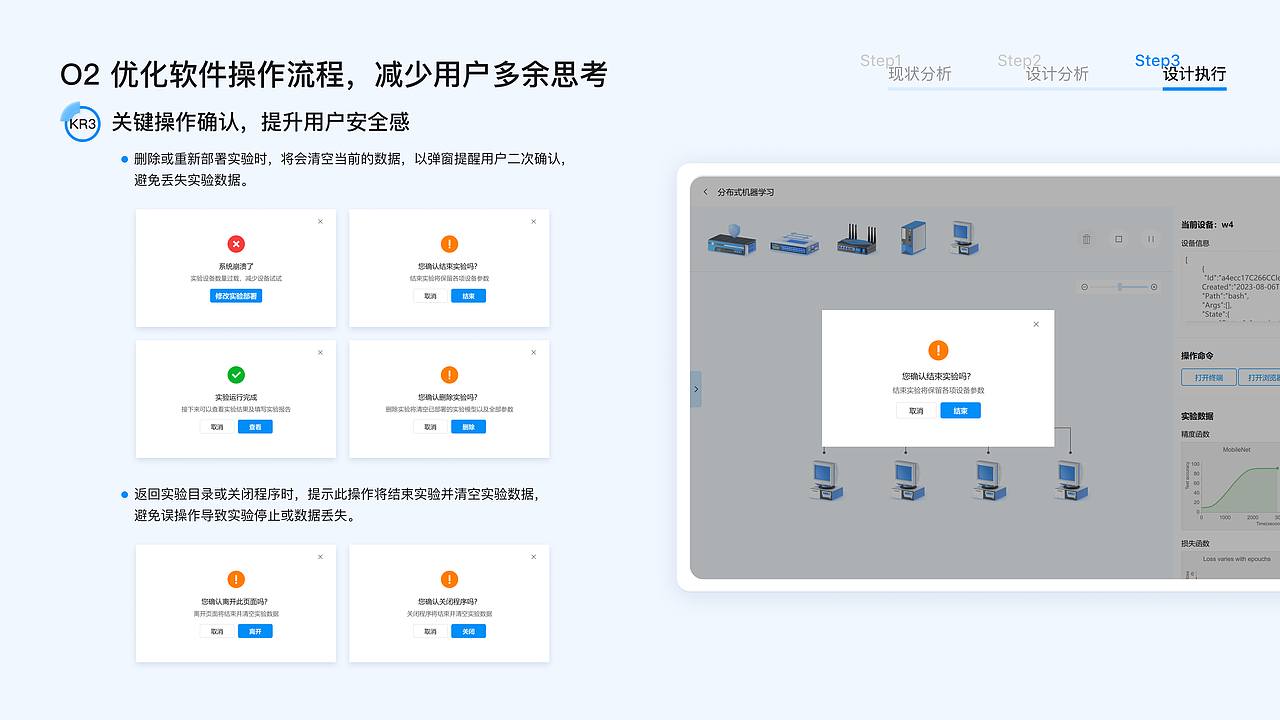Click the back arrow beside 分布式机器学习

tap(706, 191)
